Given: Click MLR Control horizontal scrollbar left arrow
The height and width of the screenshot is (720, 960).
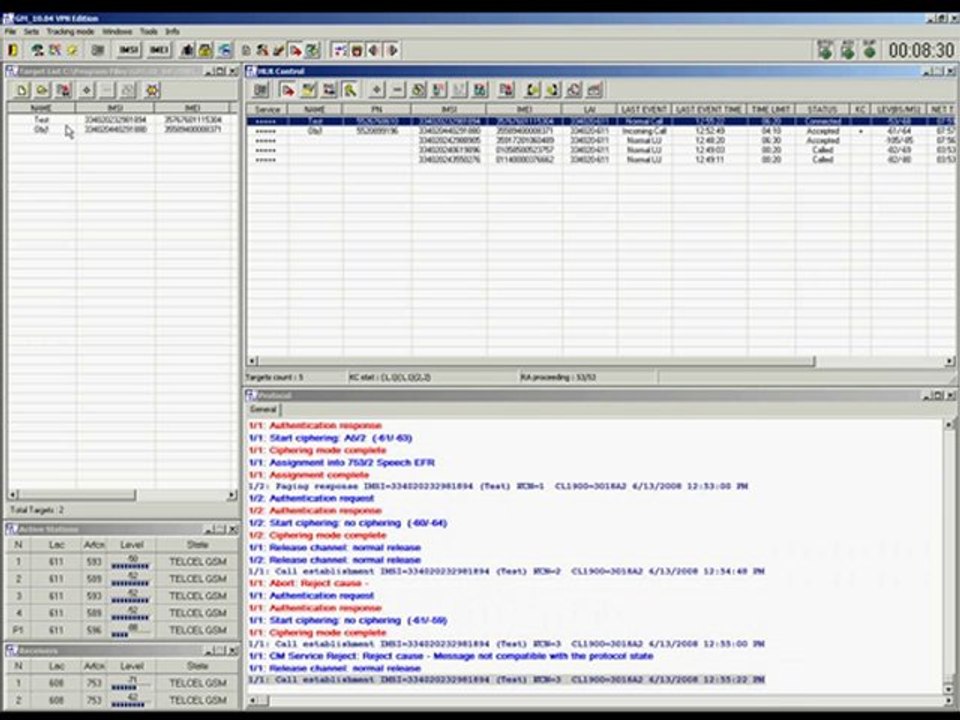Looking at the screenshot, I should (x=252, y=361).
